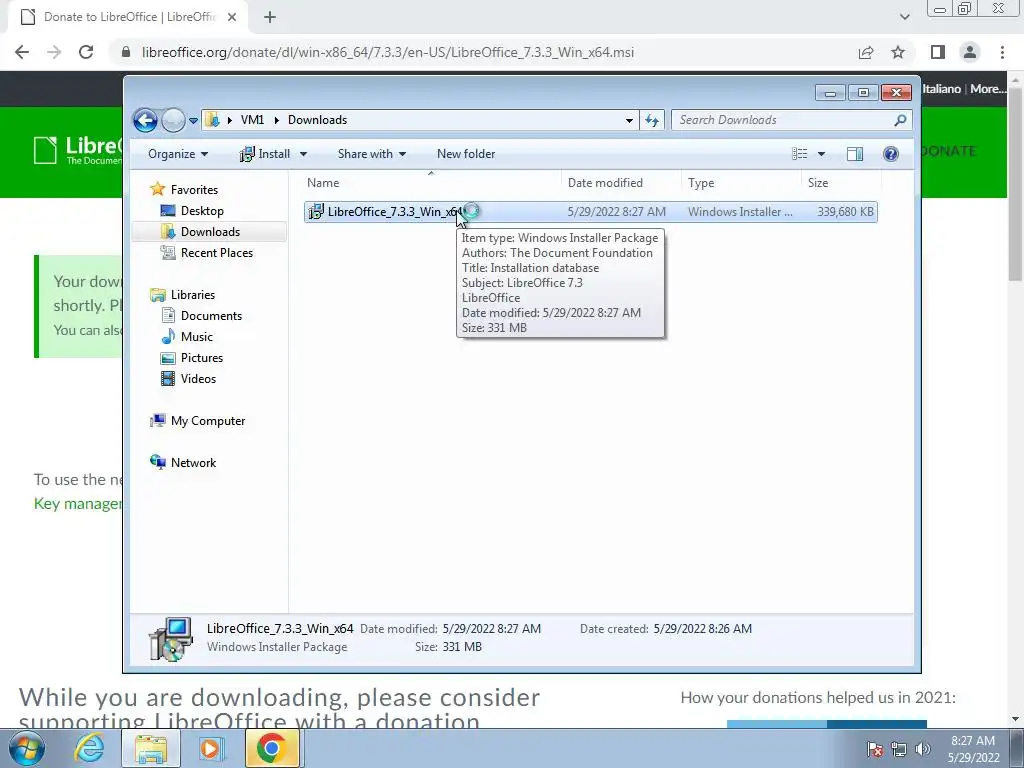Create a New folder
Screen dimensions: 1024x768
[466, 154]
